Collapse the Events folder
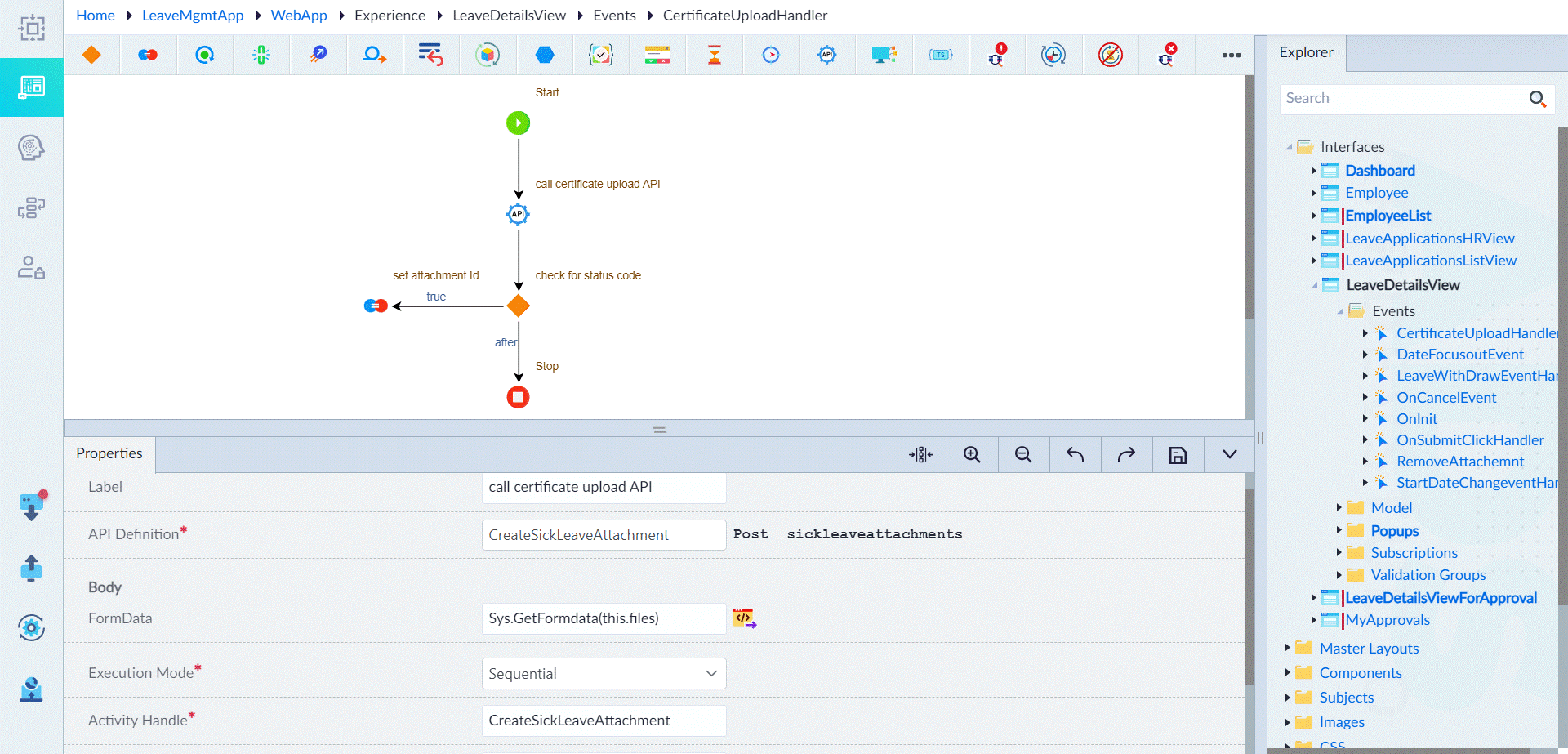1568x754 pixels. pyautogui.click(x=1340, y=311)
